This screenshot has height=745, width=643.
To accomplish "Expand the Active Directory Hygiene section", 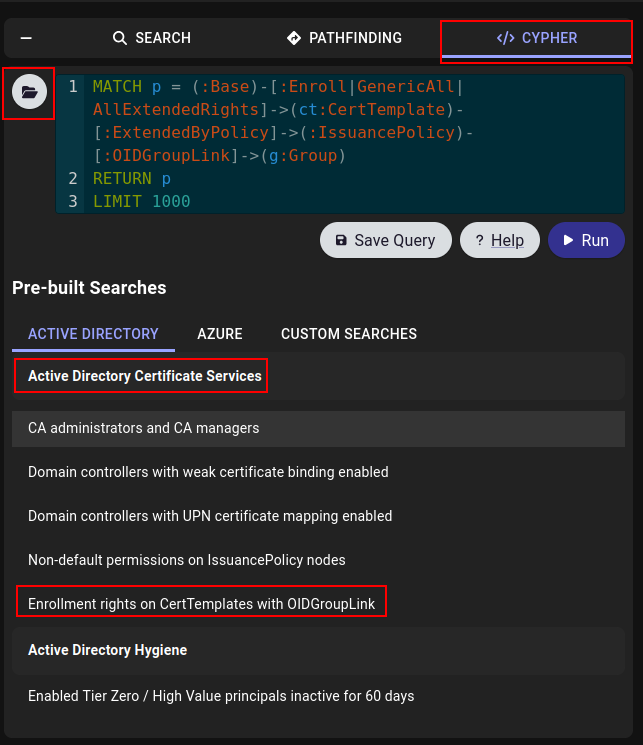I will [x=108, y=650].
